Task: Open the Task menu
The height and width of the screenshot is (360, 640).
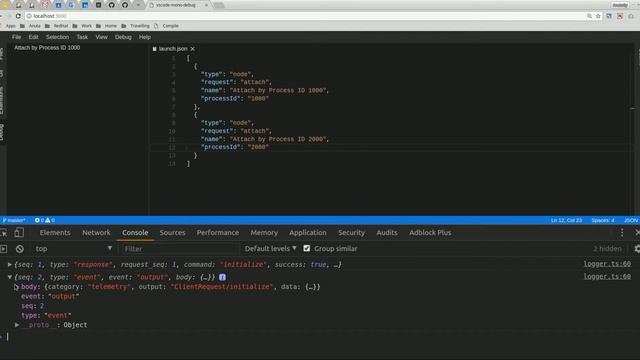Action: (82, 37)
